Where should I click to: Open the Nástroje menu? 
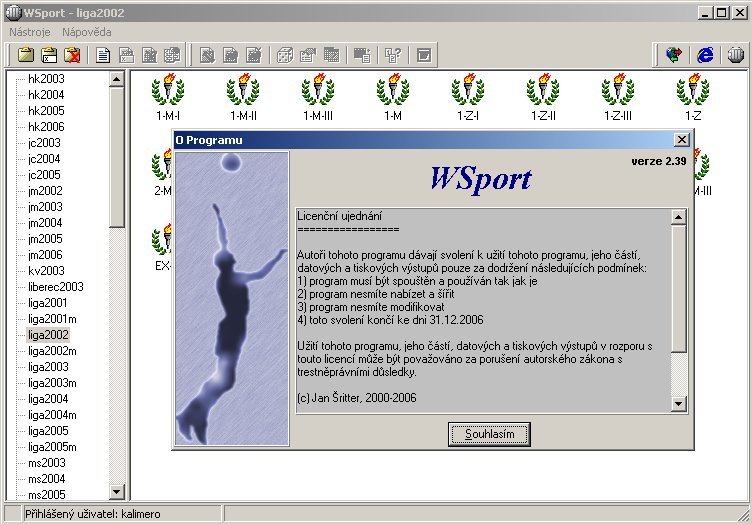30,32
